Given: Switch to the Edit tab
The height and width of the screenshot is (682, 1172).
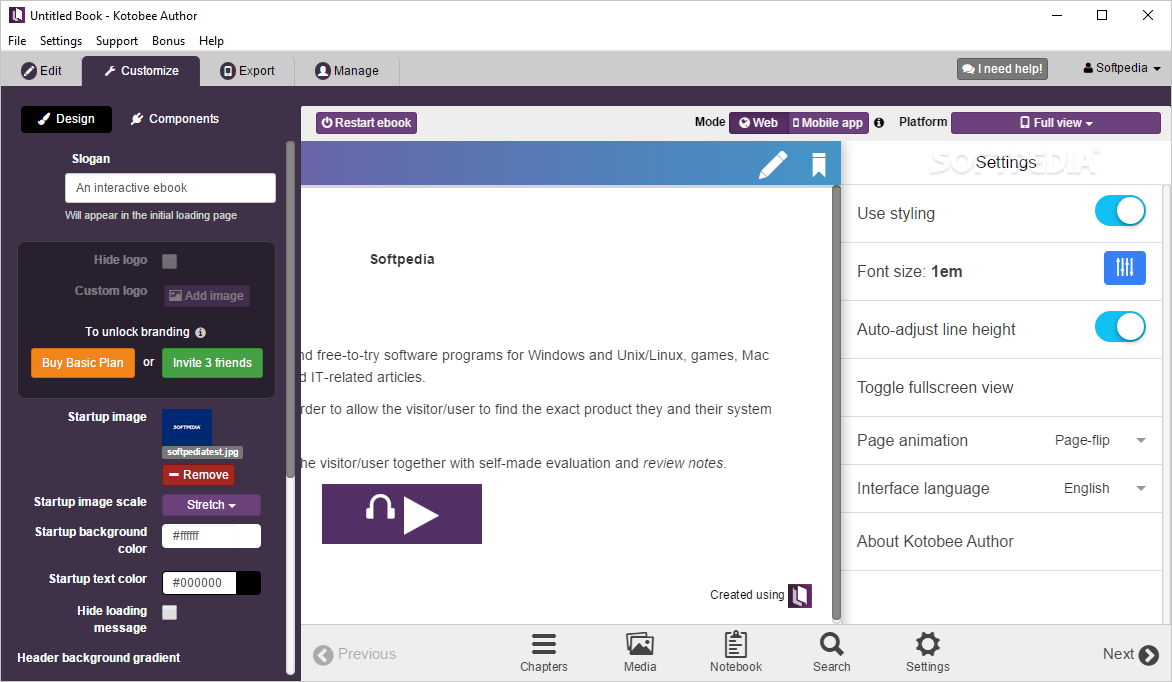Looking at the screenshot, I should point(41,71).
